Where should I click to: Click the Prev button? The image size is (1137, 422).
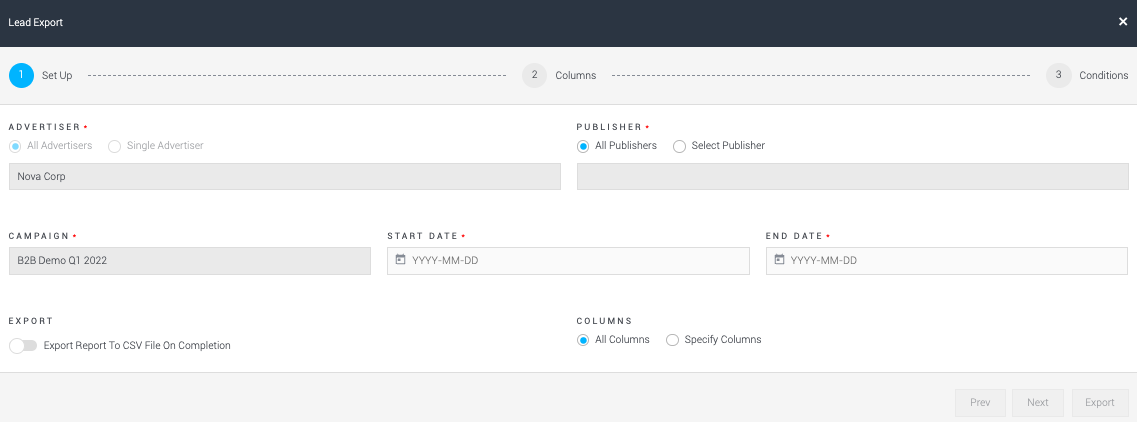(x=980, y=402)
